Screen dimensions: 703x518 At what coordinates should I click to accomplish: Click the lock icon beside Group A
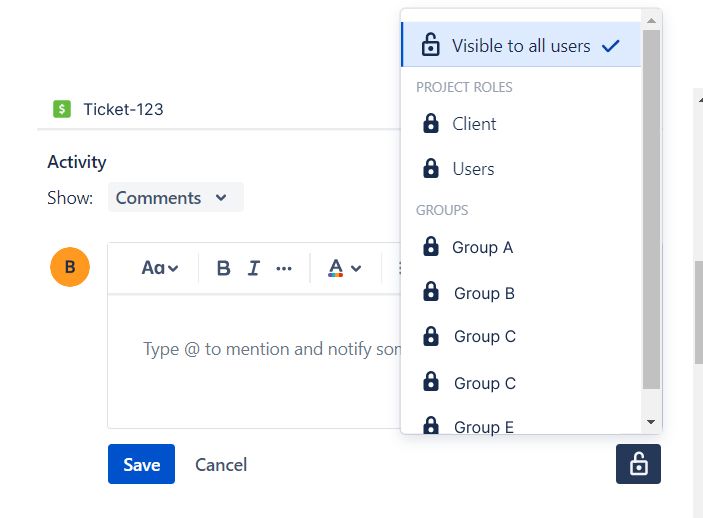coord(431,246)
